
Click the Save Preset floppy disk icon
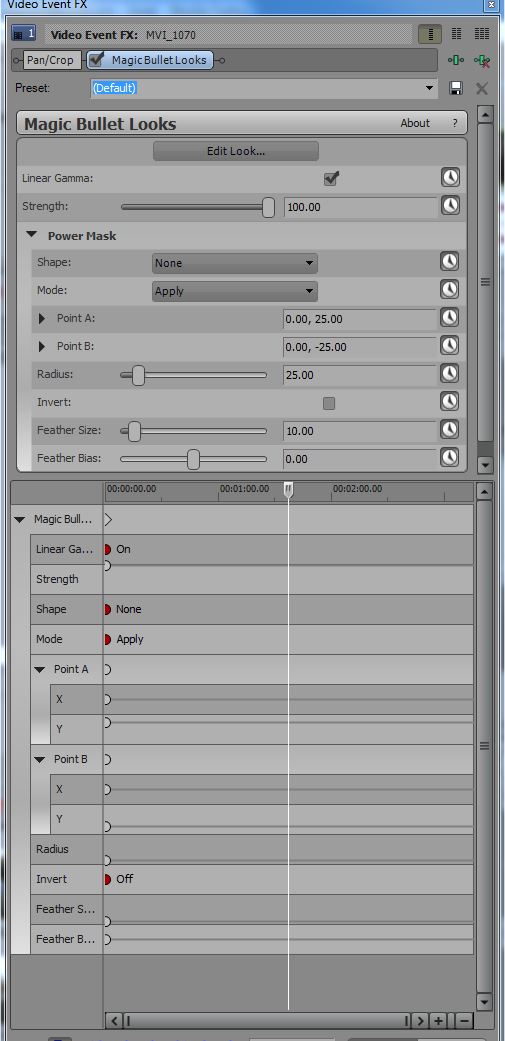[x=456, y=88]
